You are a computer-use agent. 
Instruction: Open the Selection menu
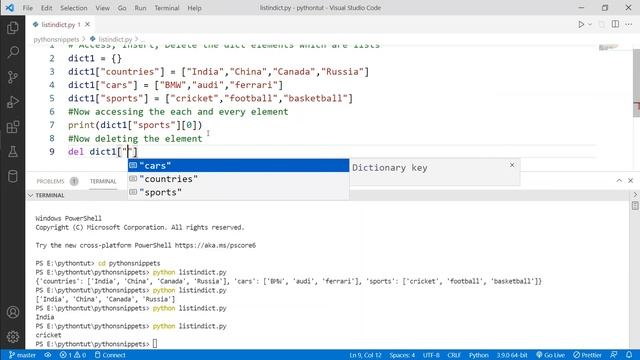tap(74, 8)
